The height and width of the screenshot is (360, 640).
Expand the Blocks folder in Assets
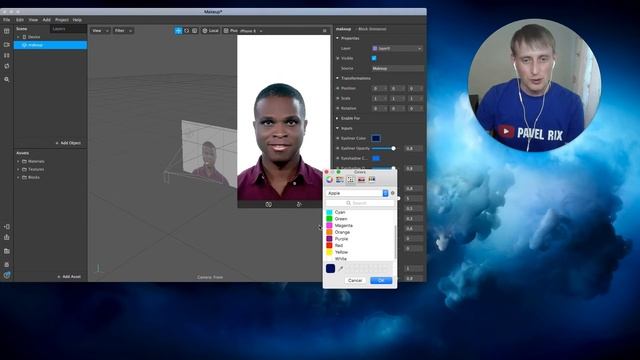tap(18, 178)
